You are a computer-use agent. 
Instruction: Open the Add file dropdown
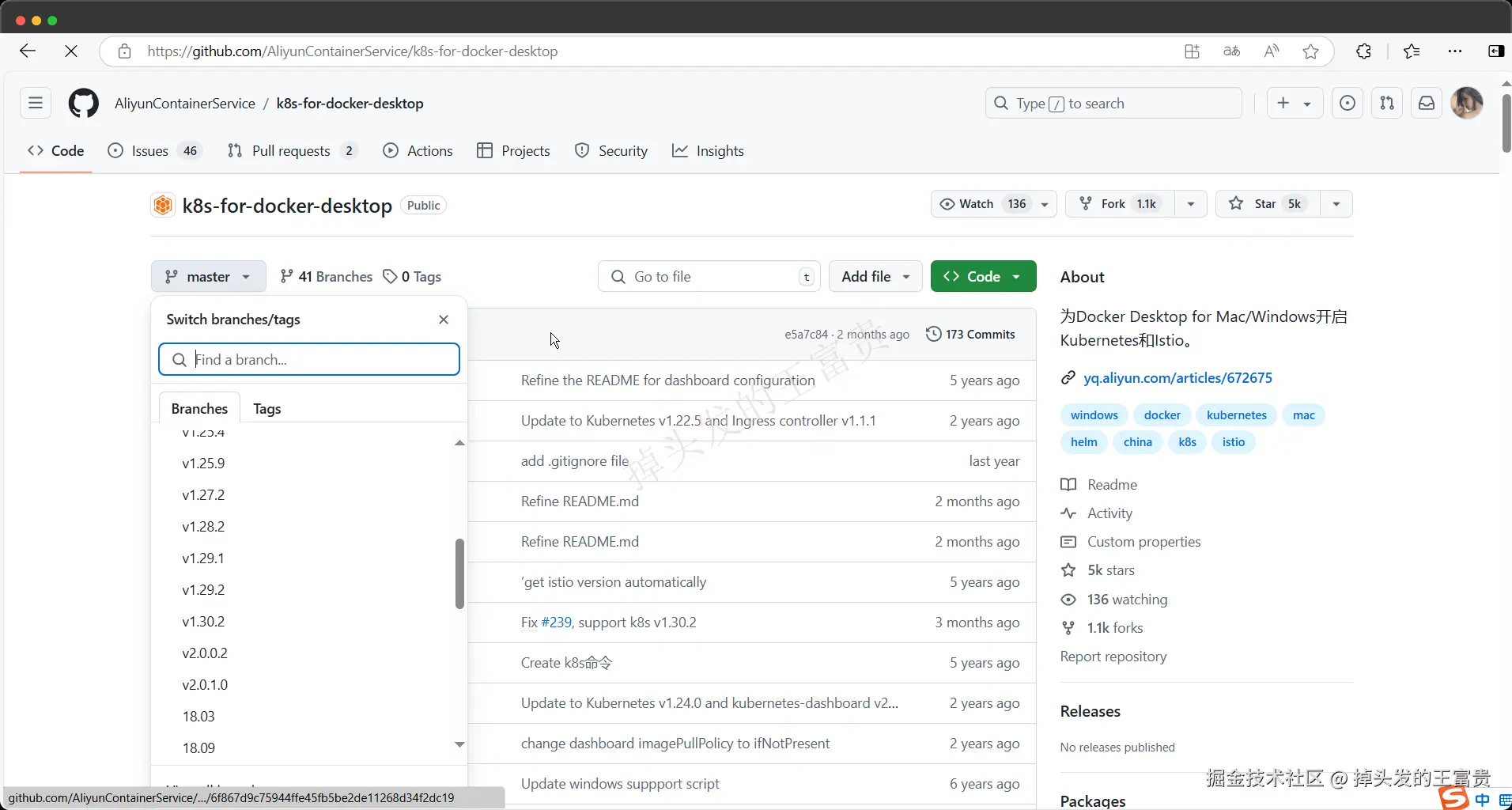[875, 277]
